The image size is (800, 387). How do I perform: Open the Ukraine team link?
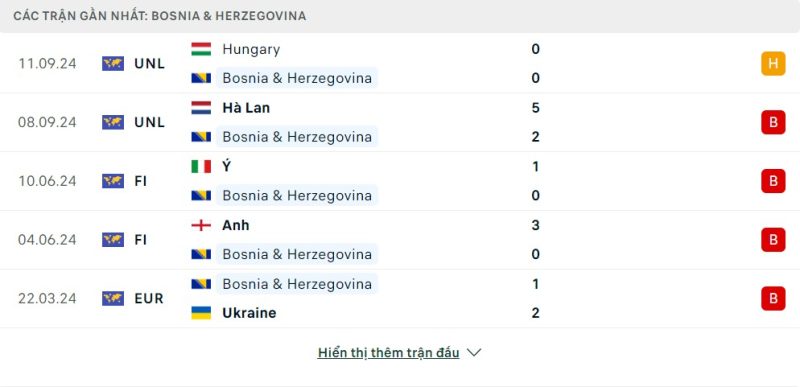[x=249, y=313]
